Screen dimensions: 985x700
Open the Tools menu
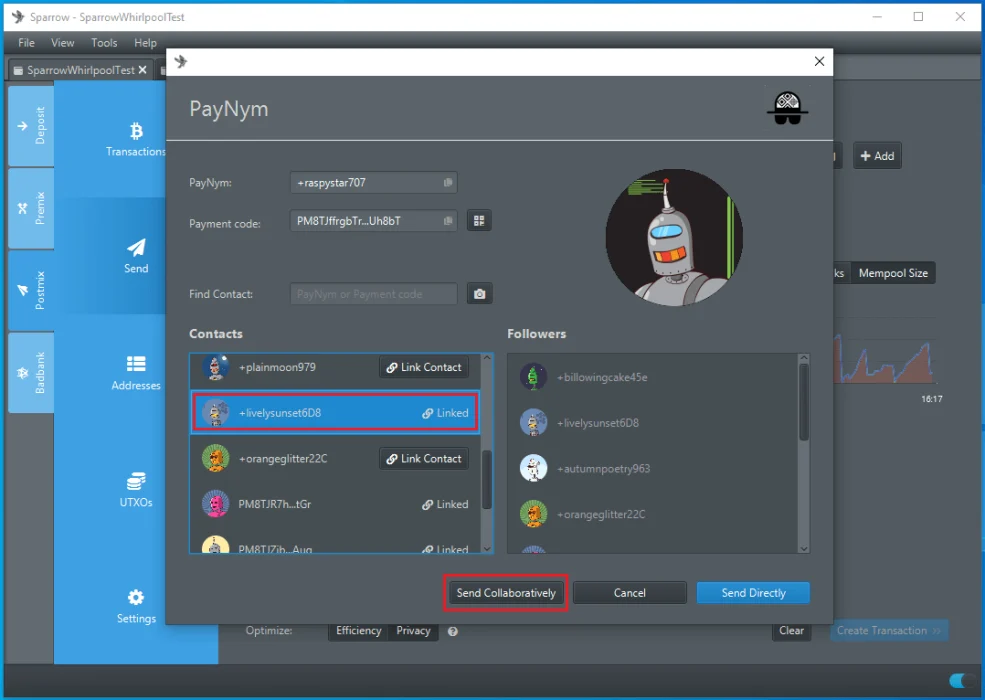pos(104,43)
